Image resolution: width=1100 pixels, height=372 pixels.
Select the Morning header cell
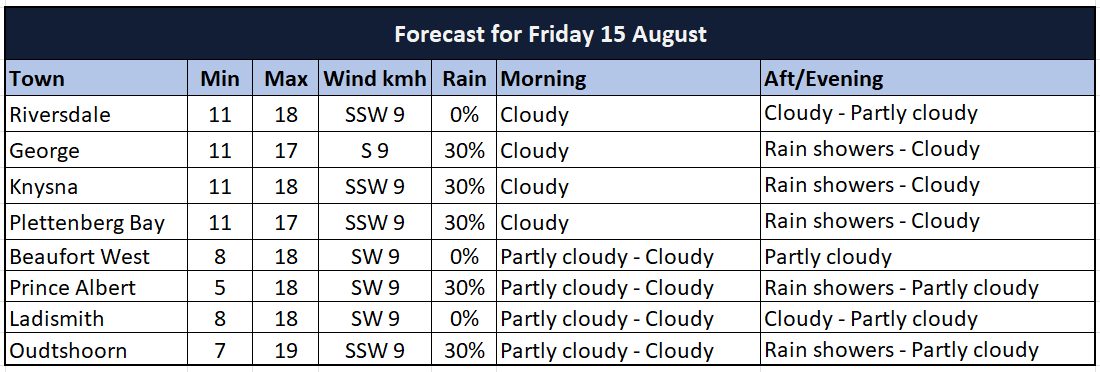(629, 79)
